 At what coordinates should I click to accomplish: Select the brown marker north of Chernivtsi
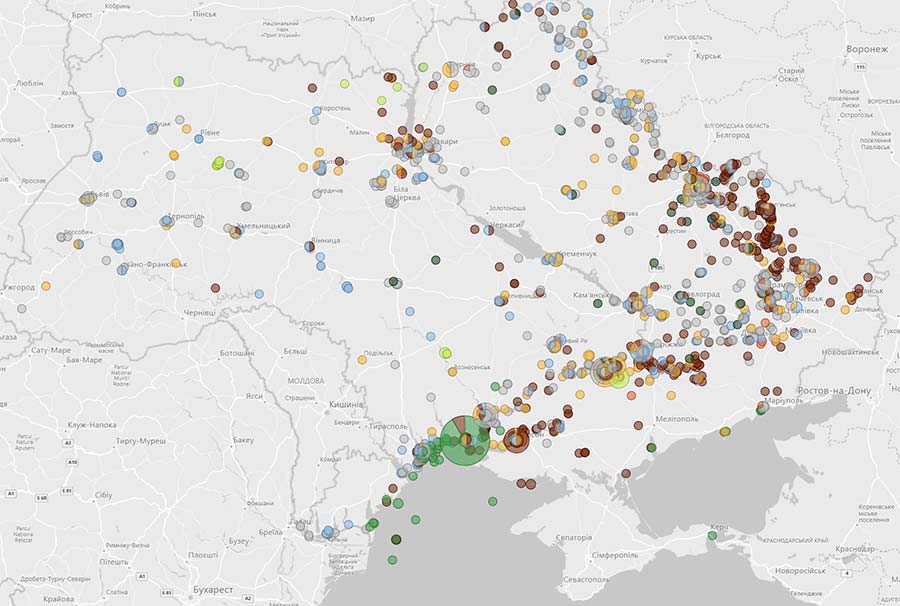(x=215, y=288)
